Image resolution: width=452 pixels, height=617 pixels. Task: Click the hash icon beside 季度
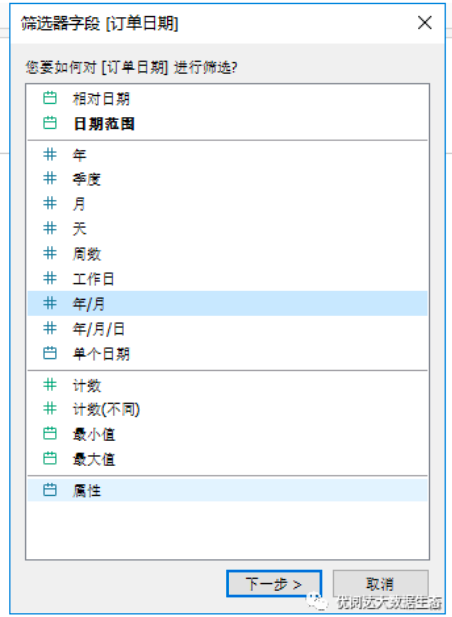50,179
